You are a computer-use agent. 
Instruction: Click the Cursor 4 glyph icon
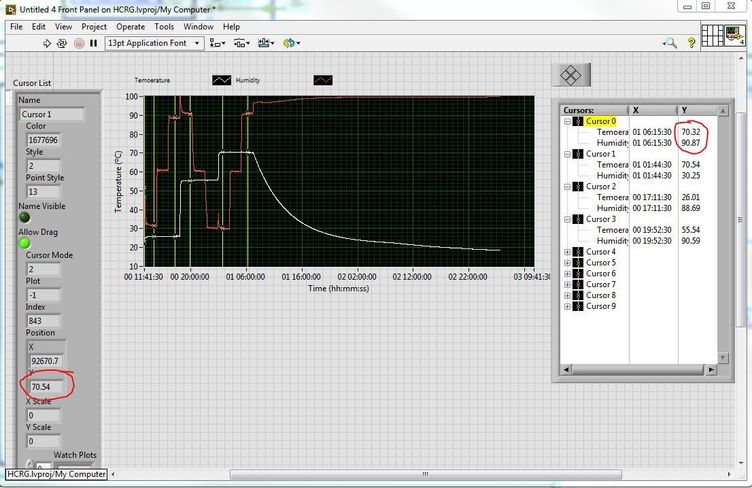coord(578,252)
